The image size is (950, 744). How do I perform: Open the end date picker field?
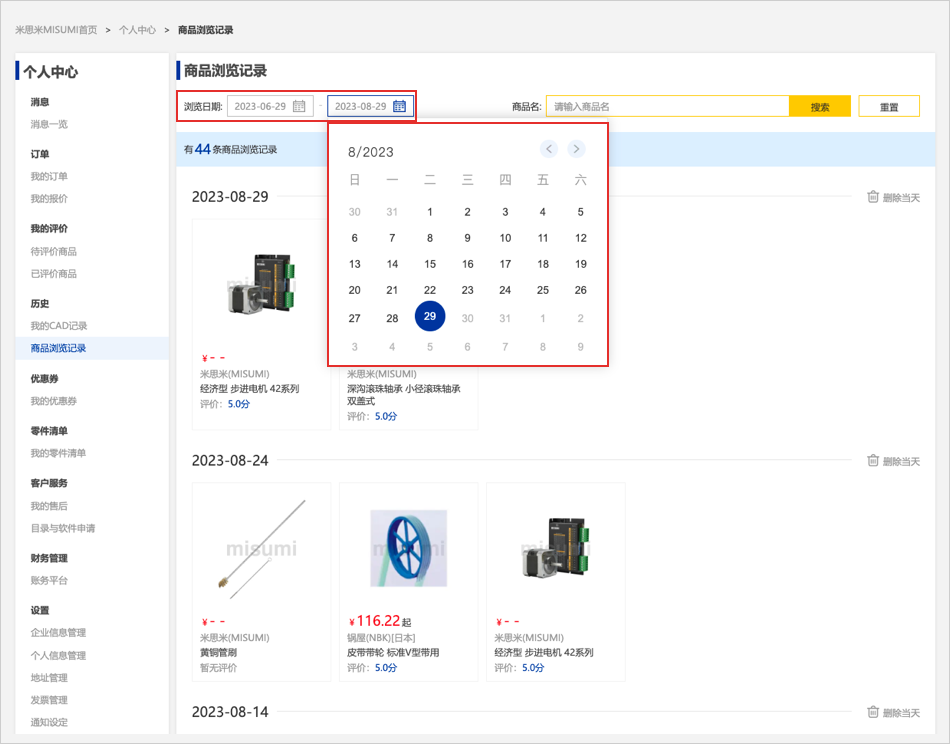tap(360, 106)
